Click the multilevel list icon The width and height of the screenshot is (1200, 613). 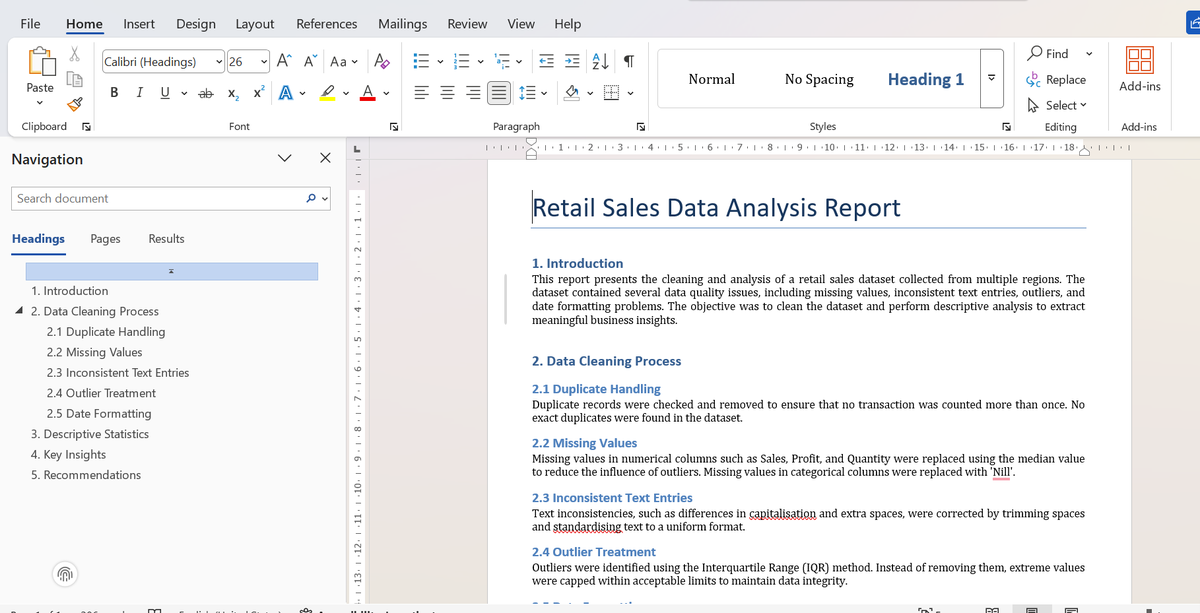(504, 61)
